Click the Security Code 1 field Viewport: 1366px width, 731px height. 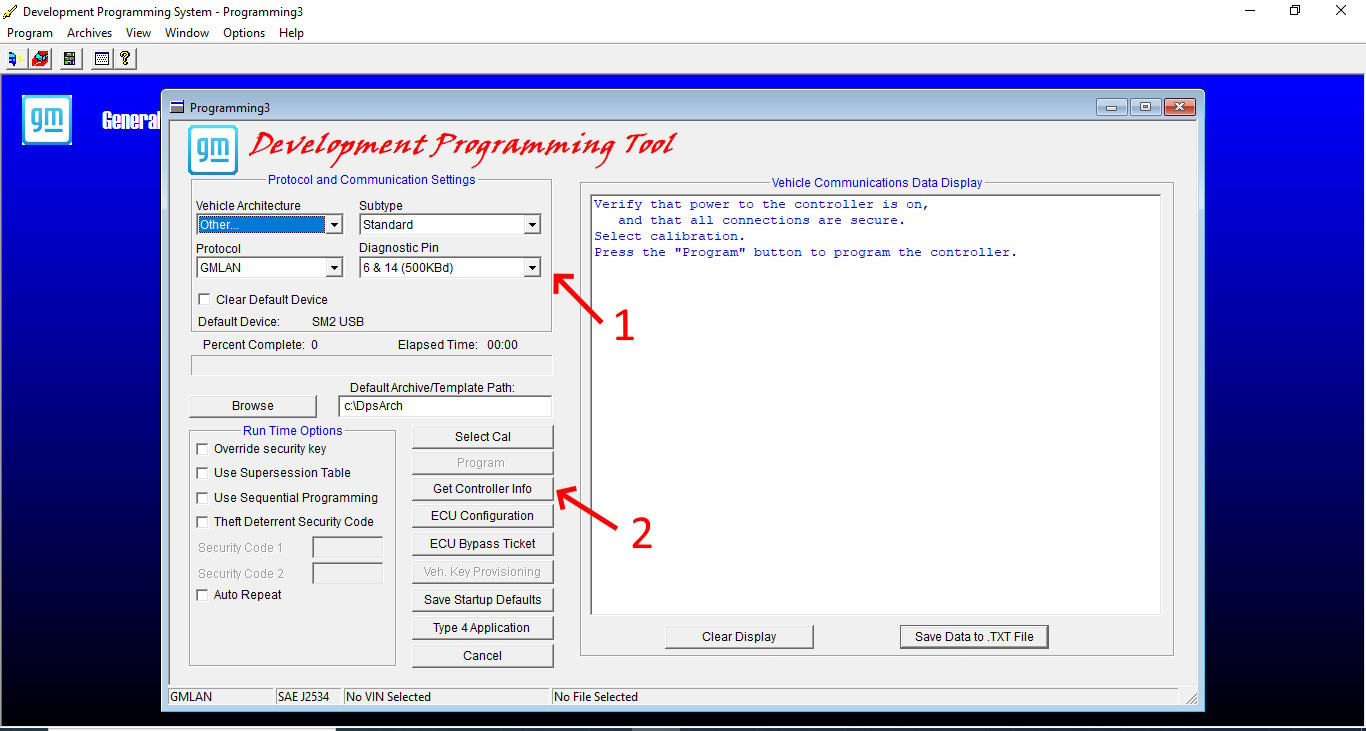coord(348,548)
